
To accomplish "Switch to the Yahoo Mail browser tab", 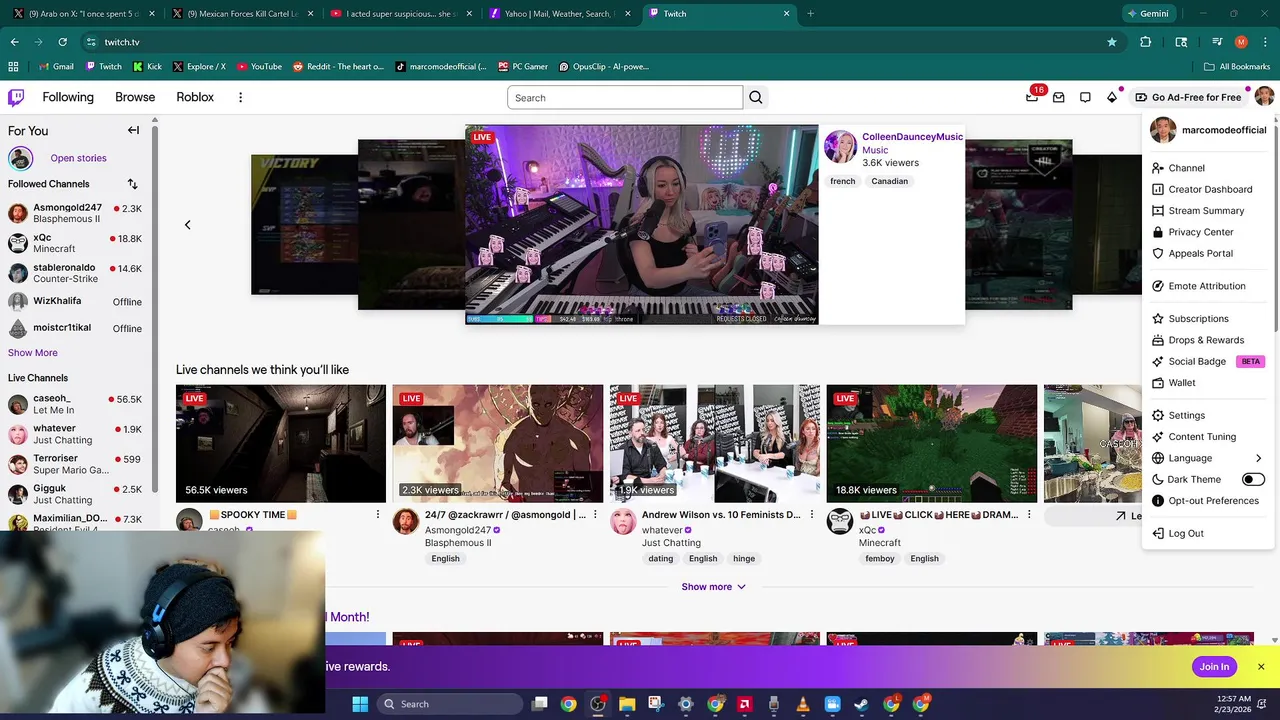I will tap(560, 14).
